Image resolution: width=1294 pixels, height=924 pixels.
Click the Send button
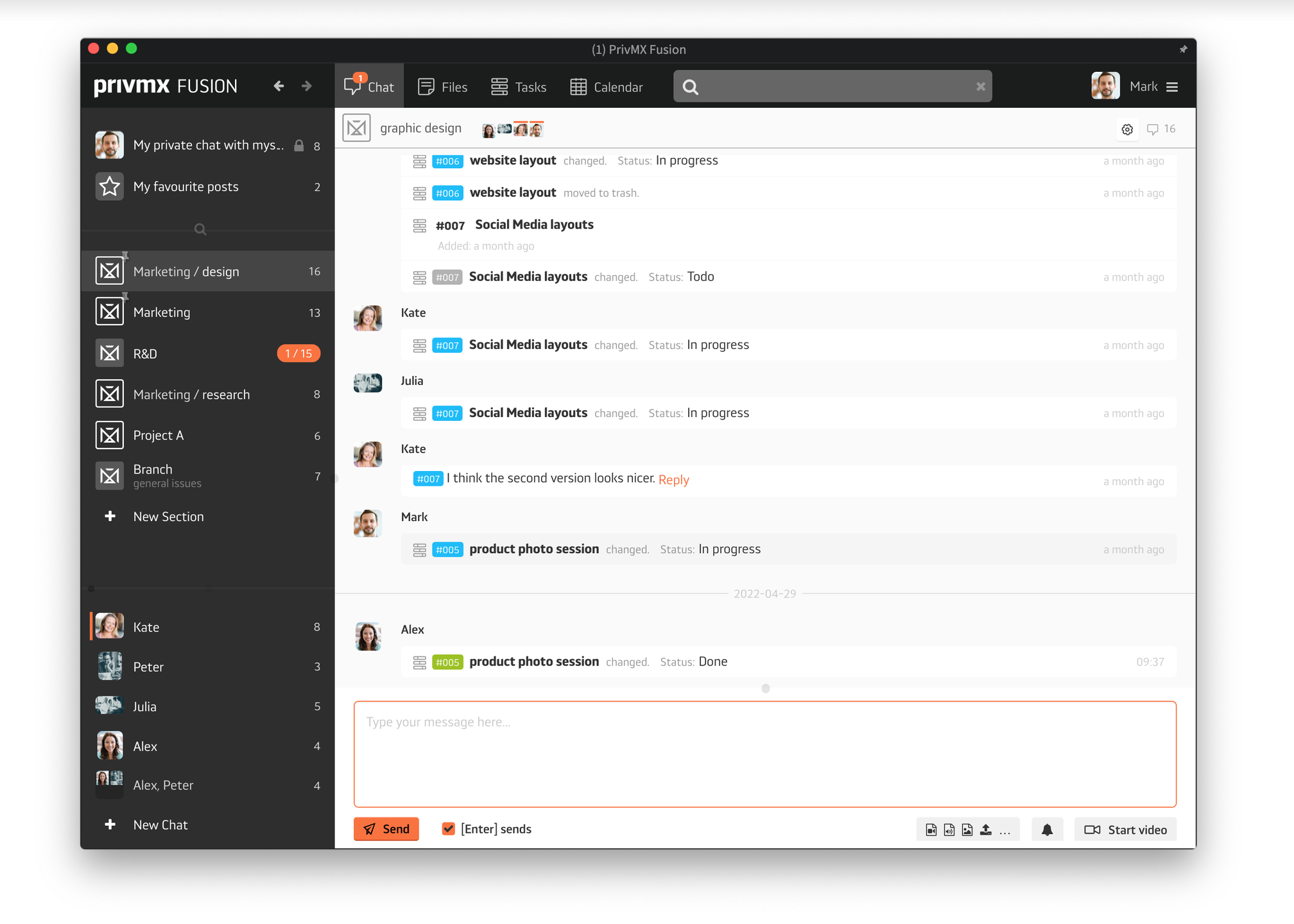coord(386,829)
